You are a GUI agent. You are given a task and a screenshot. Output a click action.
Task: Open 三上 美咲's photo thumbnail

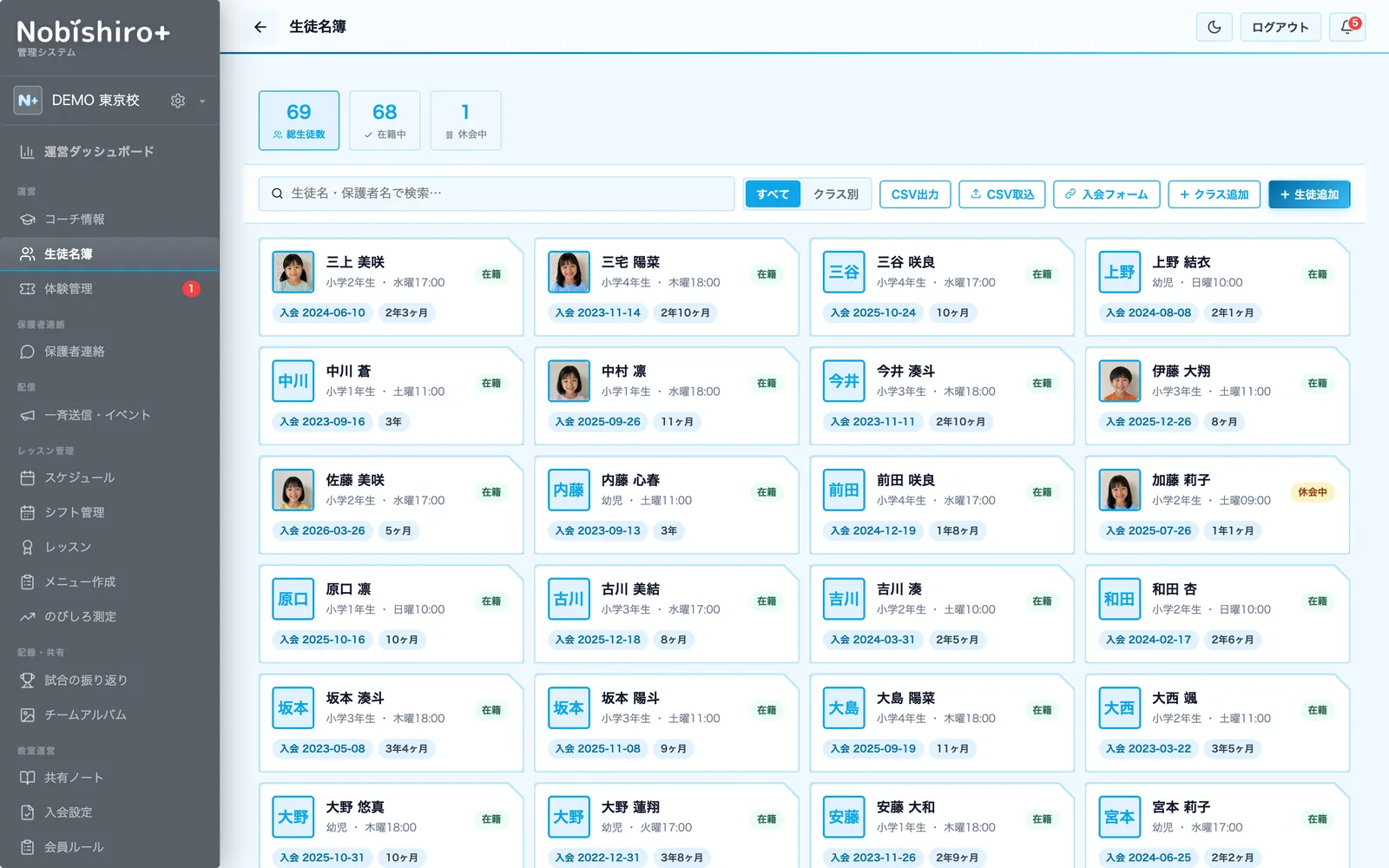tap(293, 272)
